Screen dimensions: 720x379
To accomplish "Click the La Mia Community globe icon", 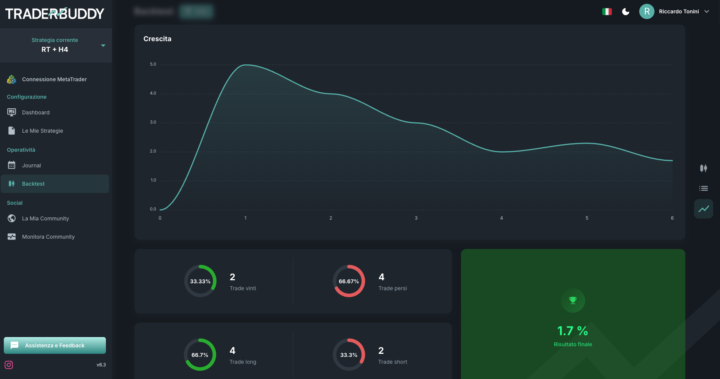I will 11,219.
